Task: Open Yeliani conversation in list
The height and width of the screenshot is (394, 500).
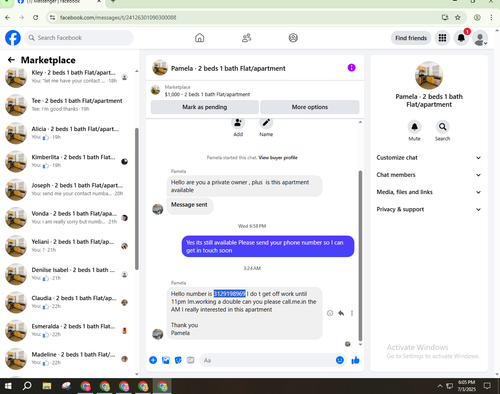Action: [67, 246]
